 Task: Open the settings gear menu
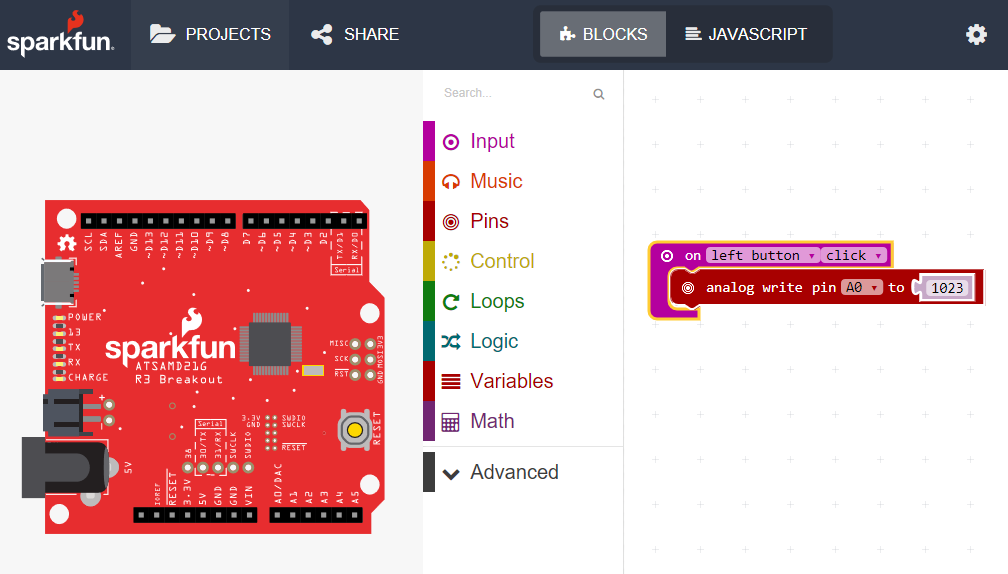pyautogui.click(x=976, y=34)
